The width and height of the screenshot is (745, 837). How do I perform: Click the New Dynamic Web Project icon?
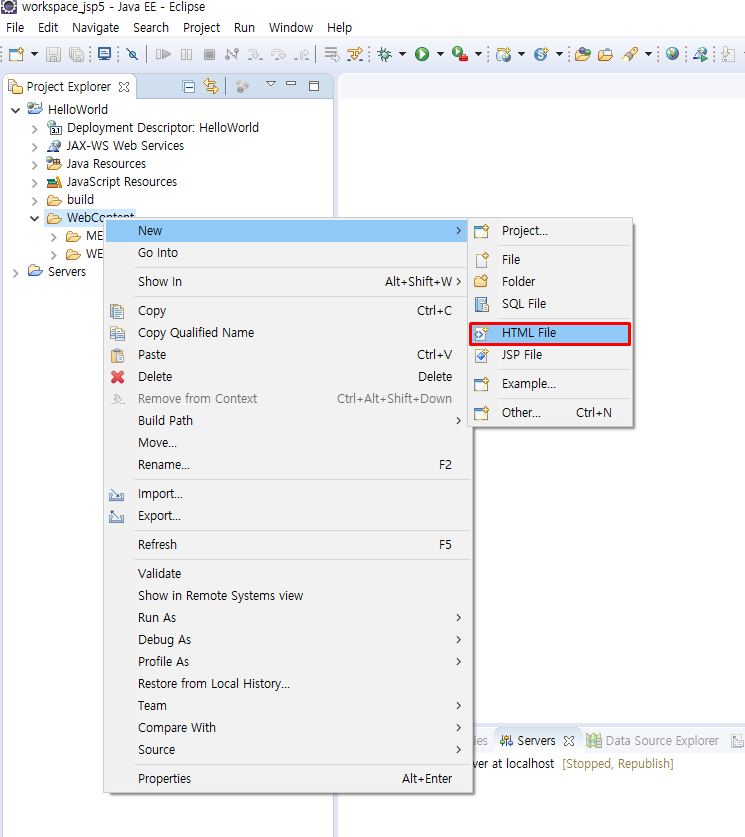(x=503, y=54)
